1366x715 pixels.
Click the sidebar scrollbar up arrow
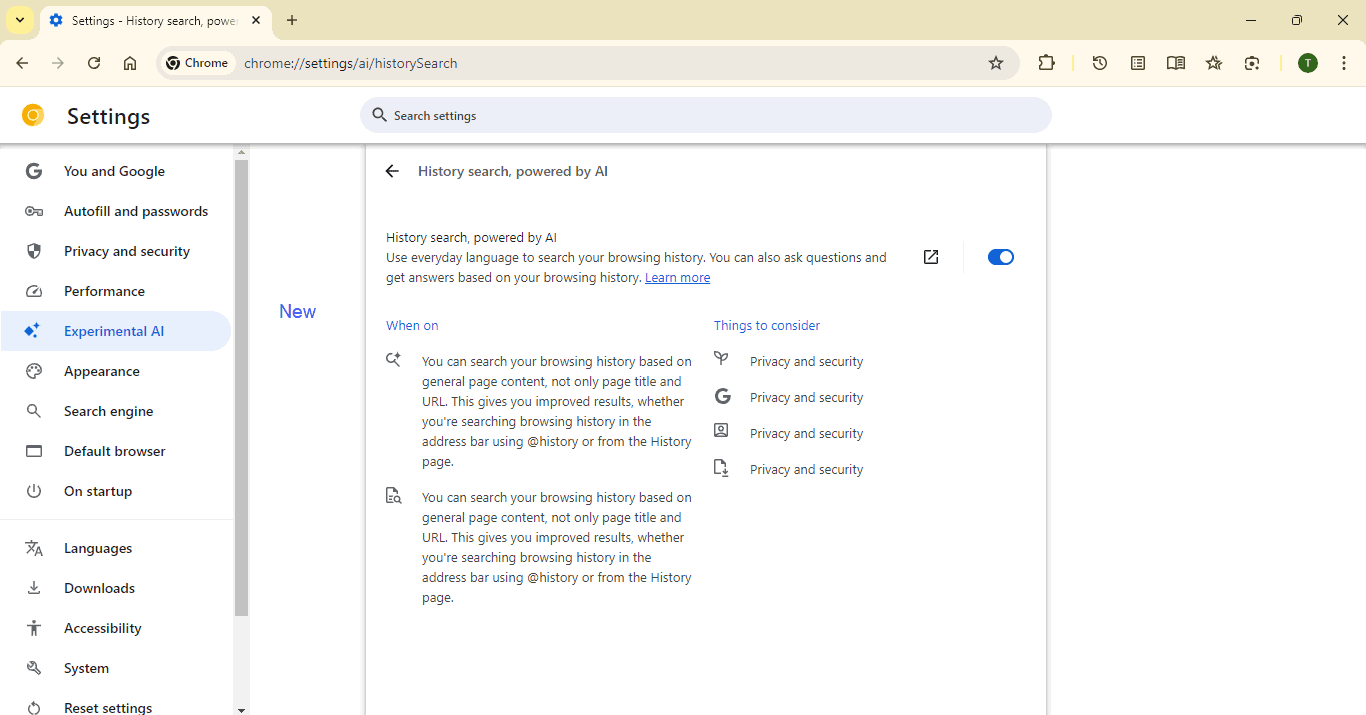click(x=241, y=153)
